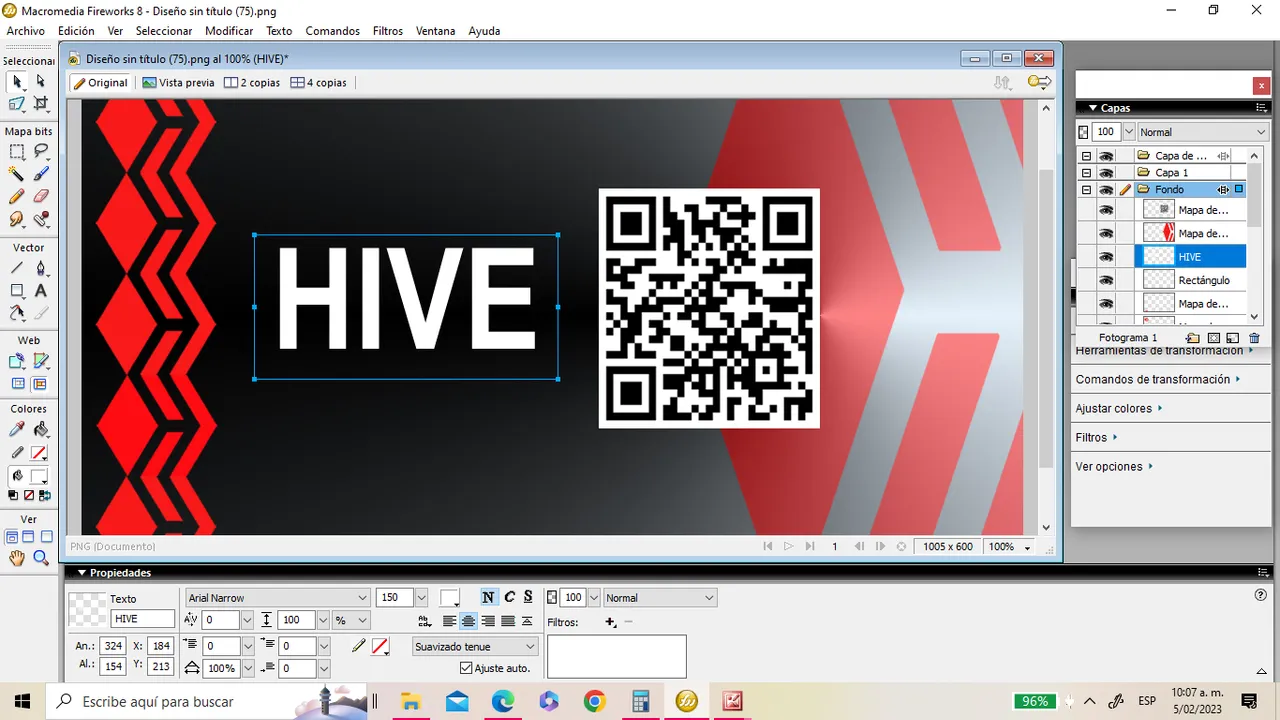Image resolution: width=1280 pixels, height=720 pixels.
Task: Select the Rectangle vector tool
Action: pos(17,291)
